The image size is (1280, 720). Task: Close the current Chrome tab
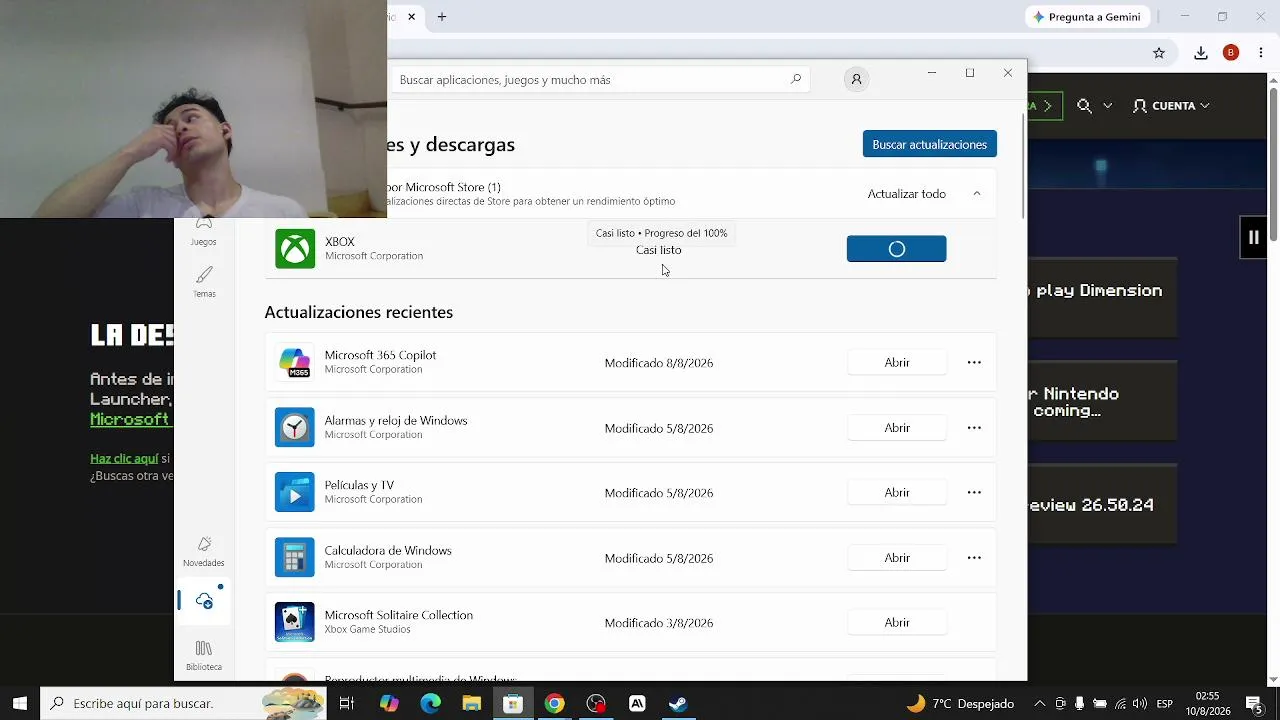pyautogui.click(x=411, y=17)
